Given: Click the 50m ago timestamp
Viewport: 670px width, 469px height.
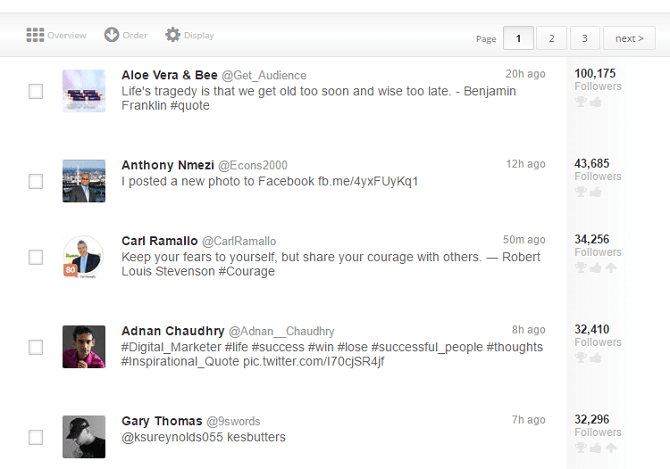Looking at the screenshot, I should 524,240.
